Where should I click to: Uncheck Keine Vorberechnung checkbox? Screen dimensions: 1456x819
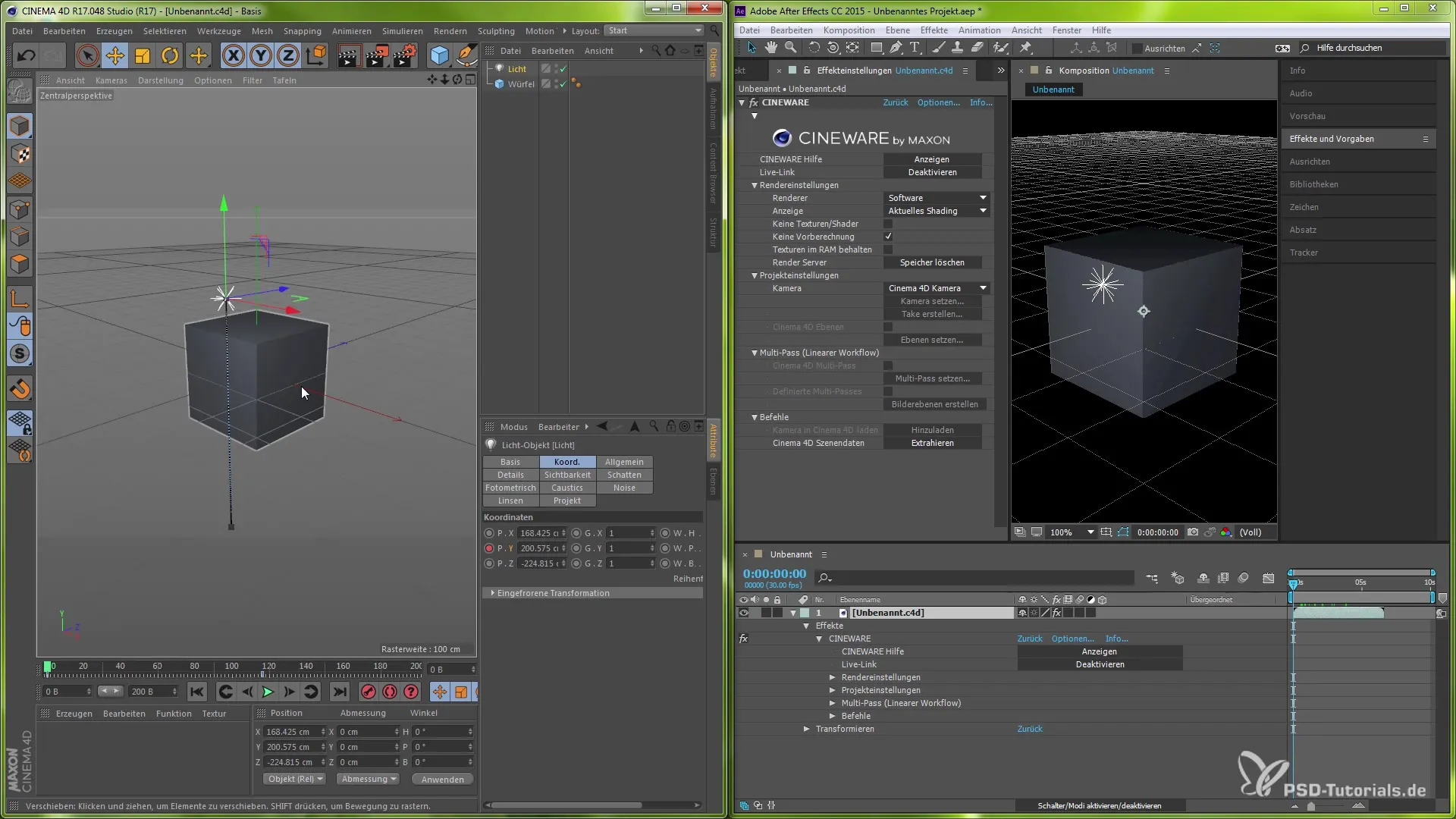[x=888, y=237]
